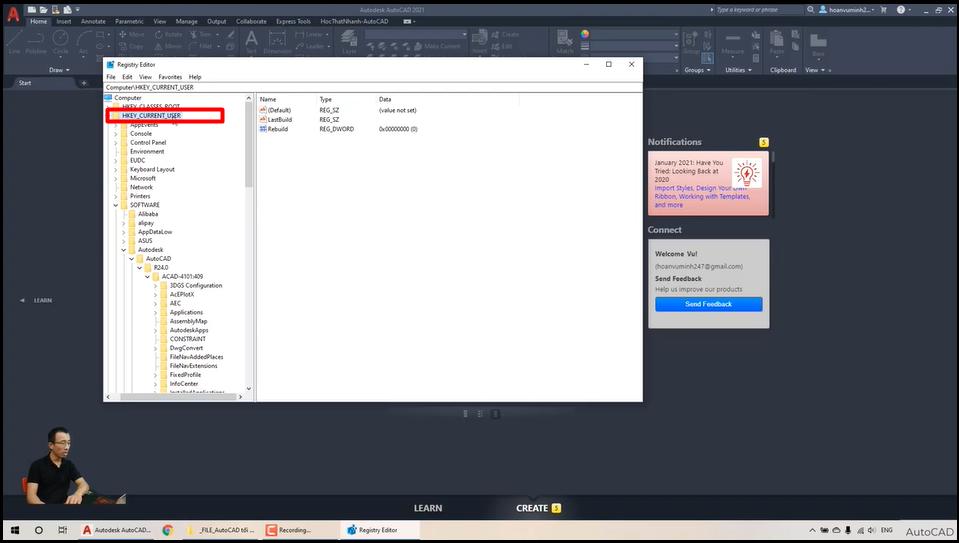959x543 pixels.
Task: Open the Draw panel dropdown in AutoCAD
Action: 59,70
